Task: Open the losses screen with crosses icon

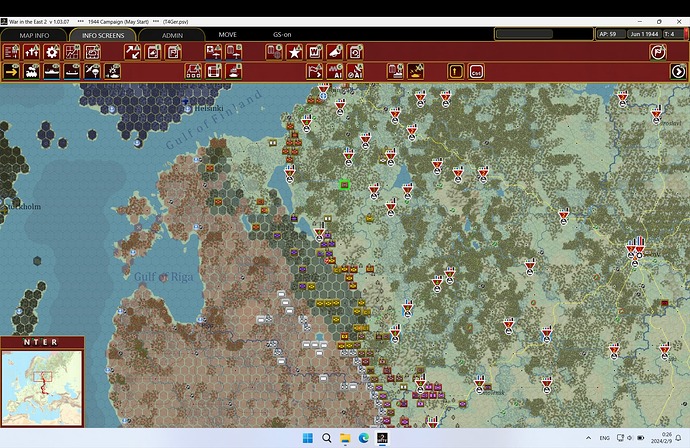Action: tap(32, 52)
